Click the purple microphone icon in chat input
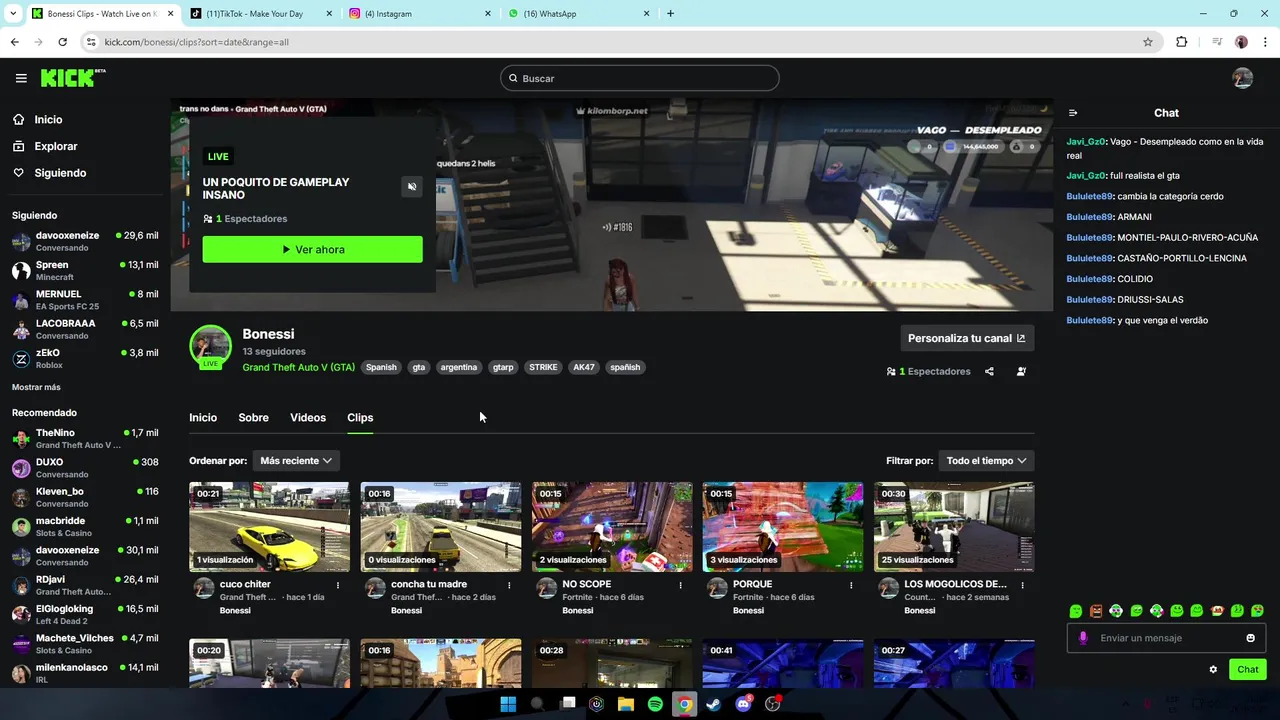Screen dimensions: 1280x720 (x=1082, y=638)
